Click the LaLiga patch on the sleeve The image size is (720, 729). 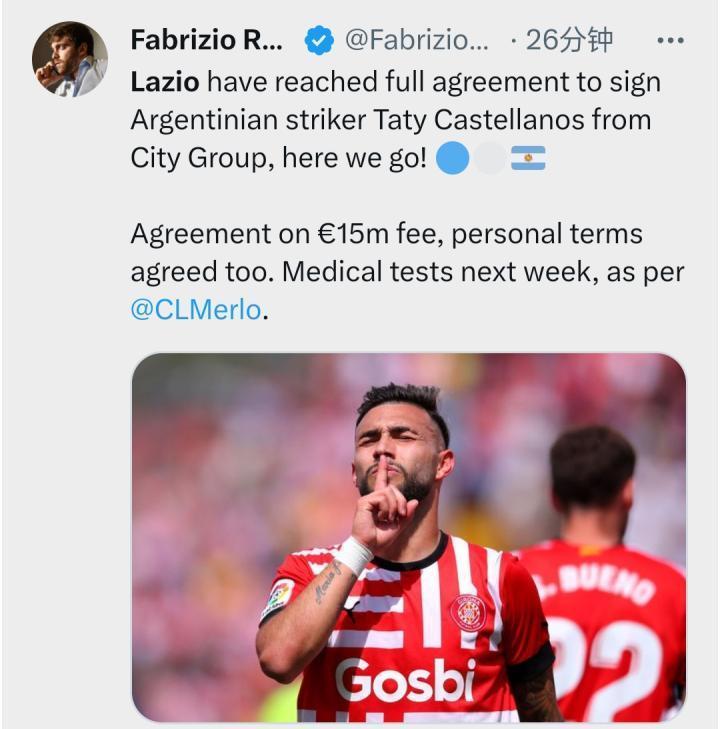click(278, 598)
